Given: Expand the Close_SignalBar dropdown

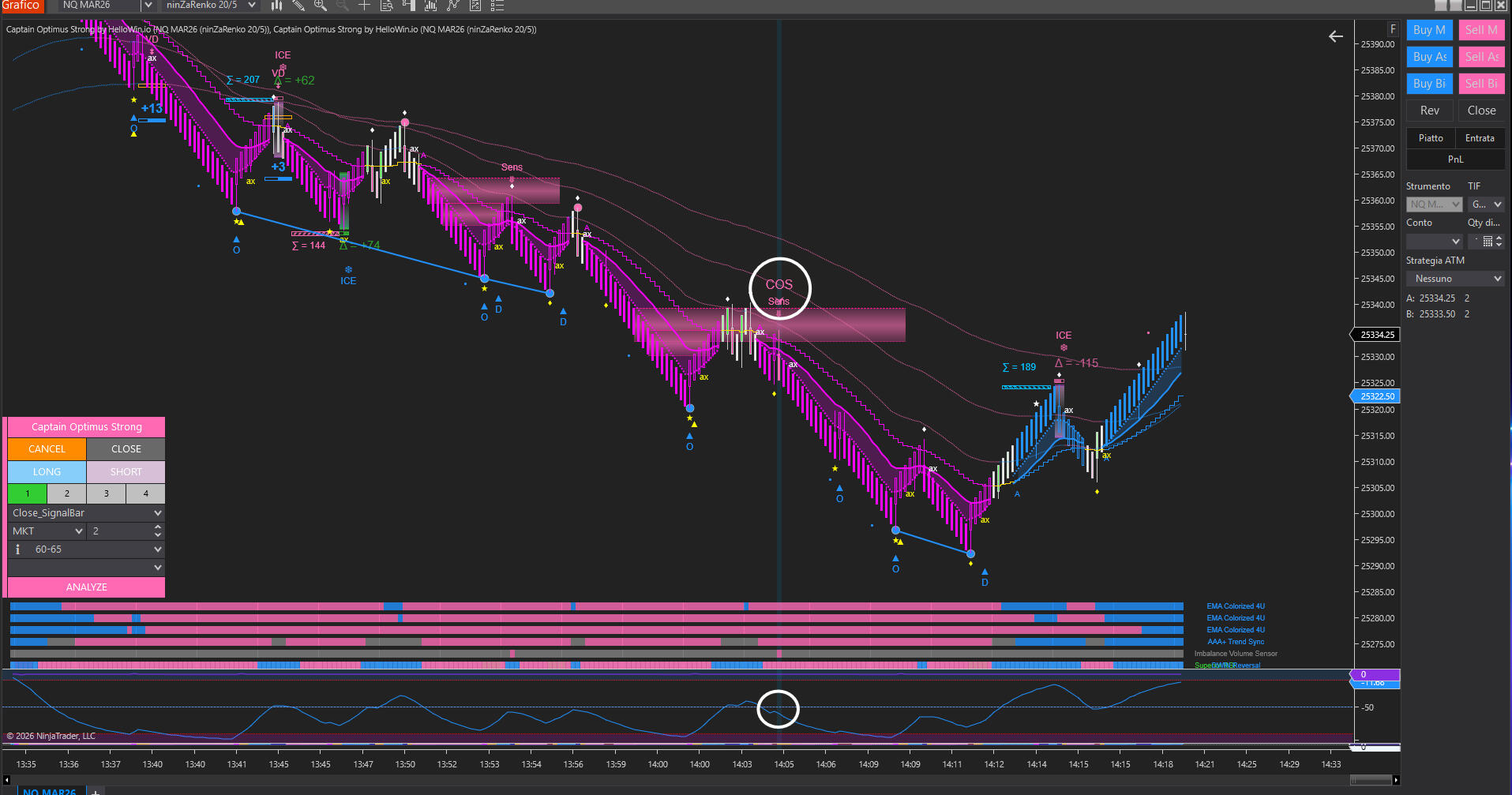Looking at the screenshot, I should tap(157, 513).
